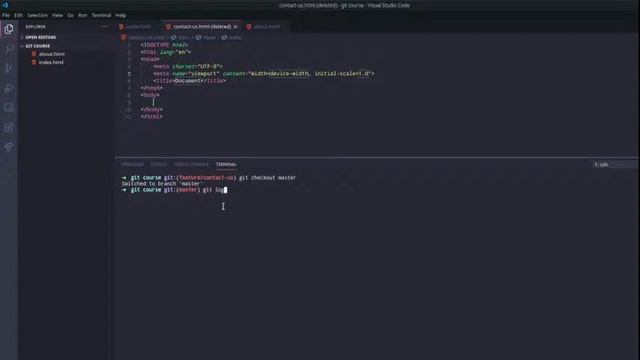Image resolution: width=640 pixels, height=360 pixels.
Task: Click the 'Switched to branch master' output line
Action: pyautogui.click(x=162, y=184)
